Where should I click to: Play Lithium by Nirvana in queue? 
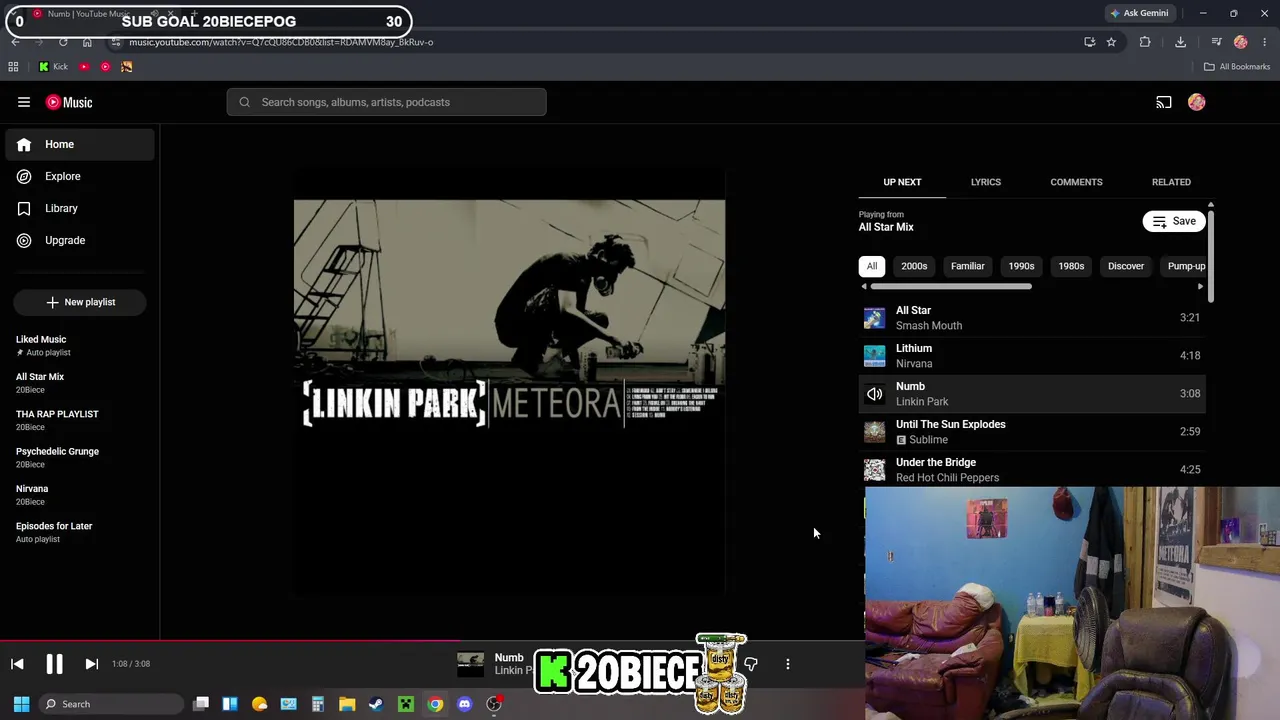[x=1032, y=356]
